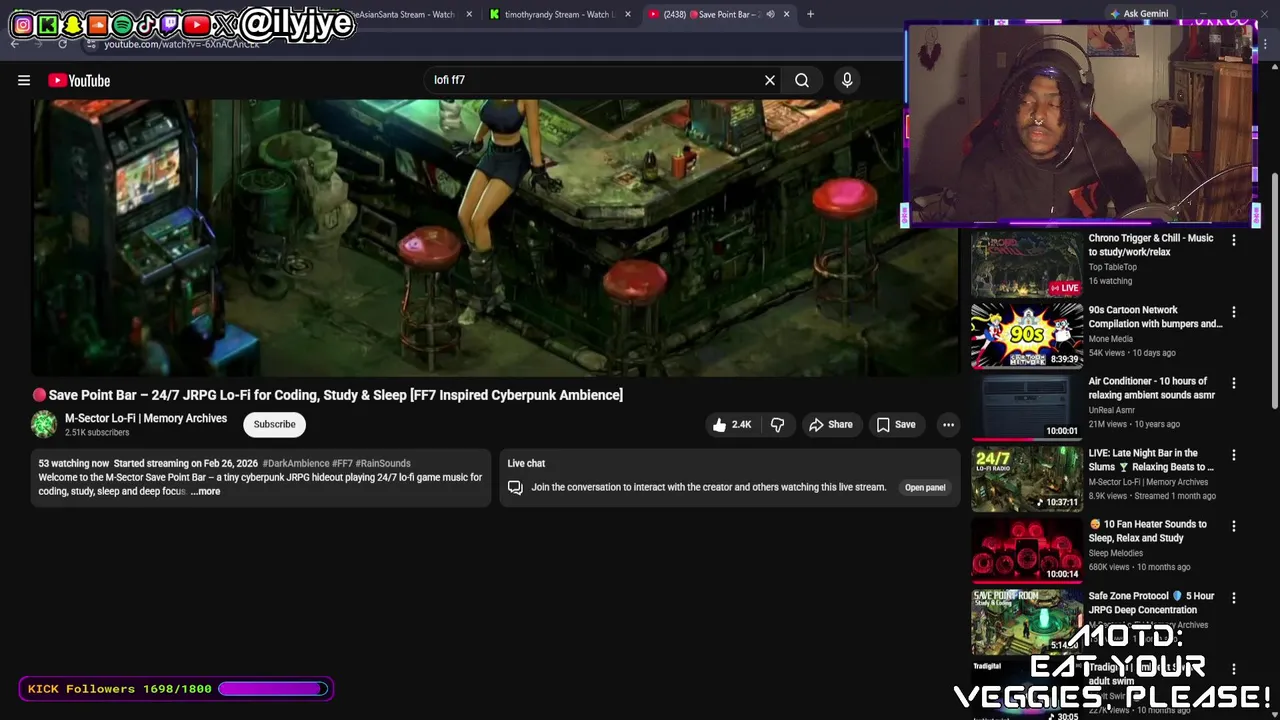Open 10 Fan Heater Sounds thumbnail
This screenshot has width=1280, height=720.
(x=1027, y=550)
